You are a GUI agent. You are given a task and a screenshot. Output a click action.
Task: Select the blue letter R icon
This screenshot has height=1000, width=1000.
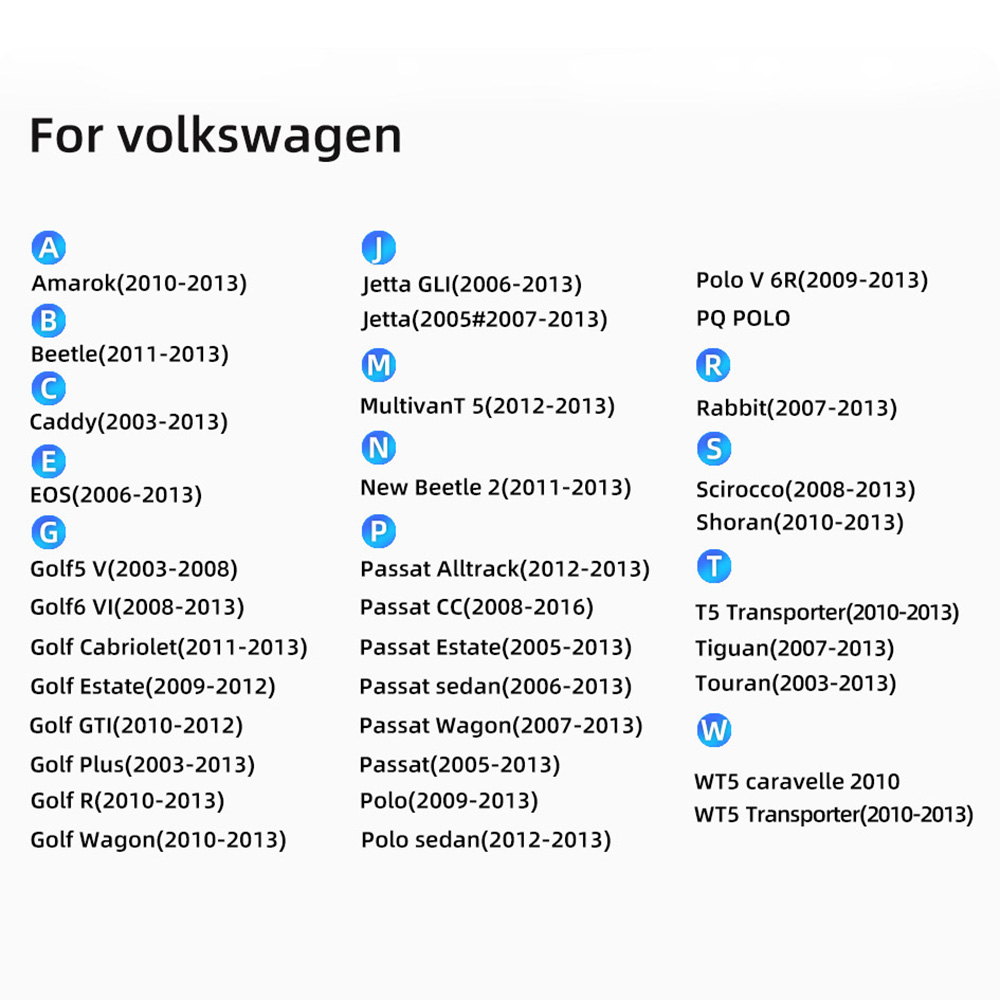tap(713, 365)
